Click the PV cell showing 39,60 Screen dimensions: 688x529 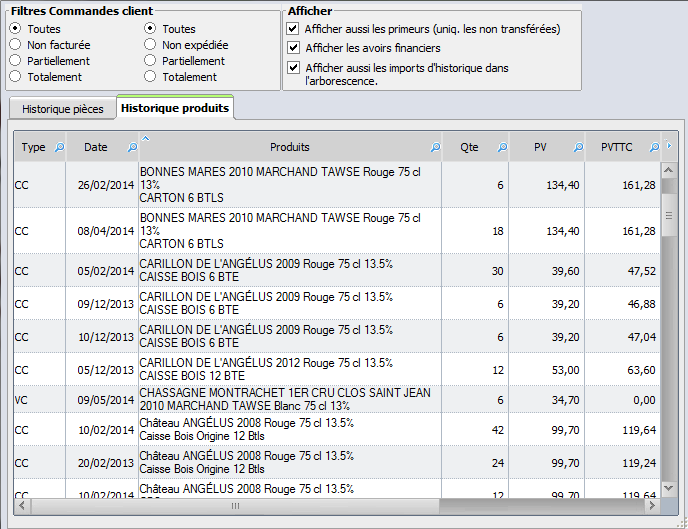[547, 271]
